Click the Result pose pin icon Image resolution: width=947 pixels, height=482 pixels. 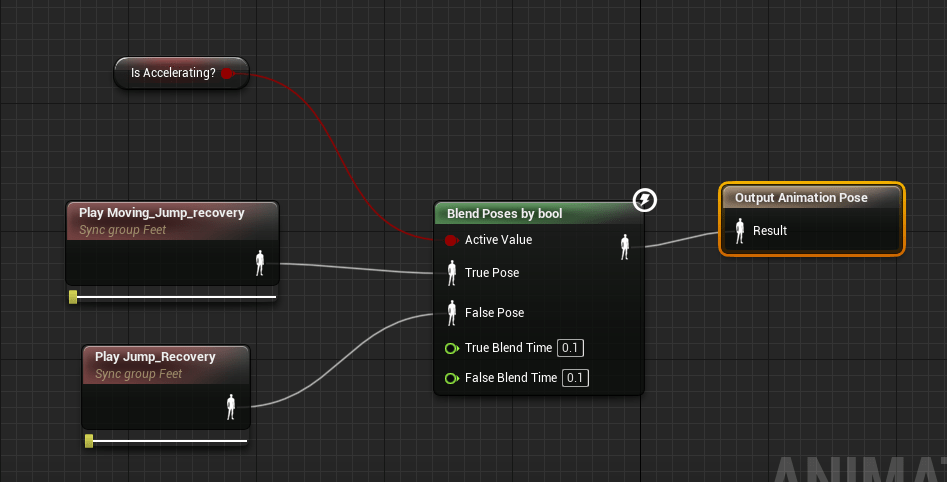click(740, 231)
